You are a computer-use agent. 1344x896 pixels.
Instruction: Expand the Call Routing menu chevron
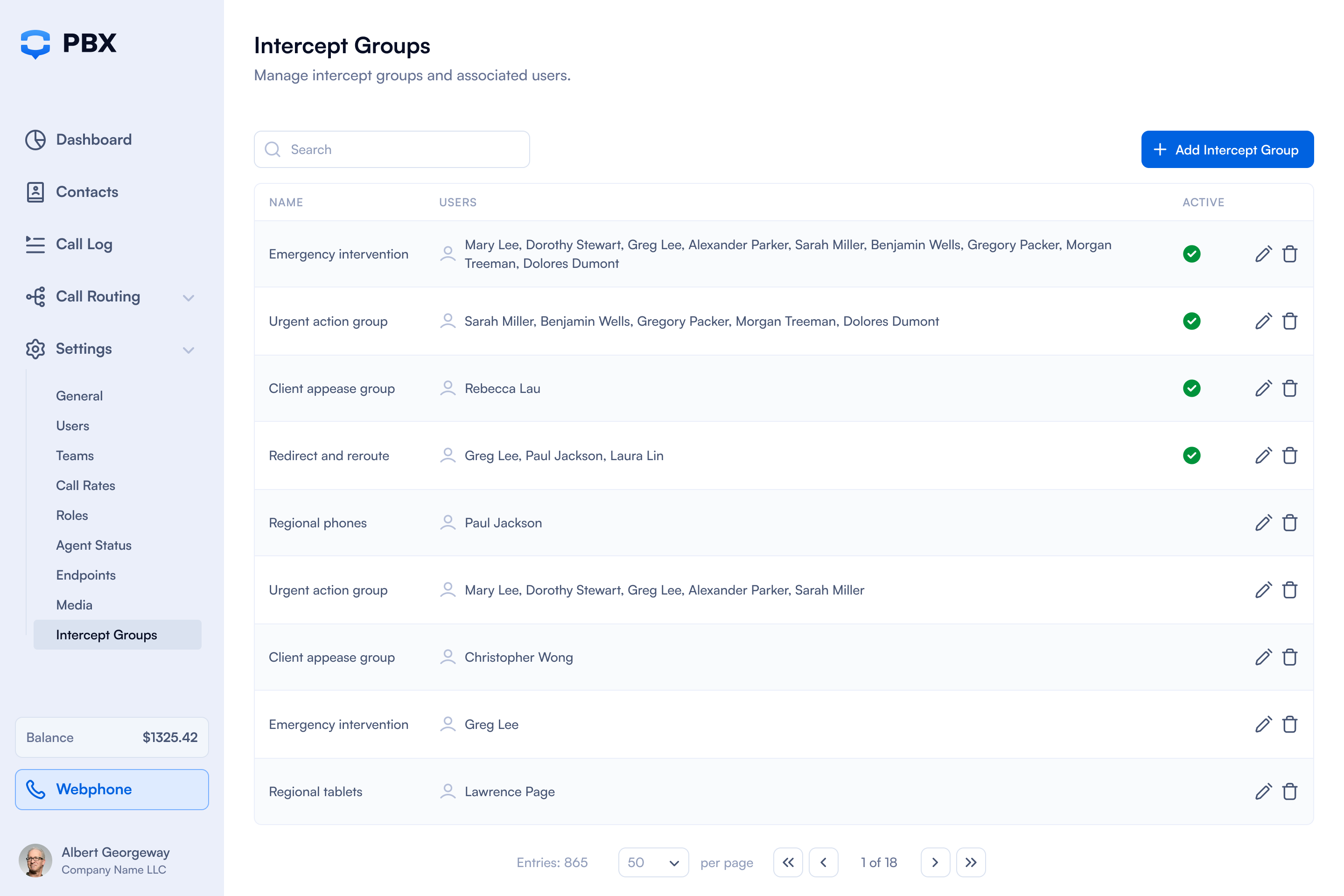pyautogui.click(x=189, y=297)
